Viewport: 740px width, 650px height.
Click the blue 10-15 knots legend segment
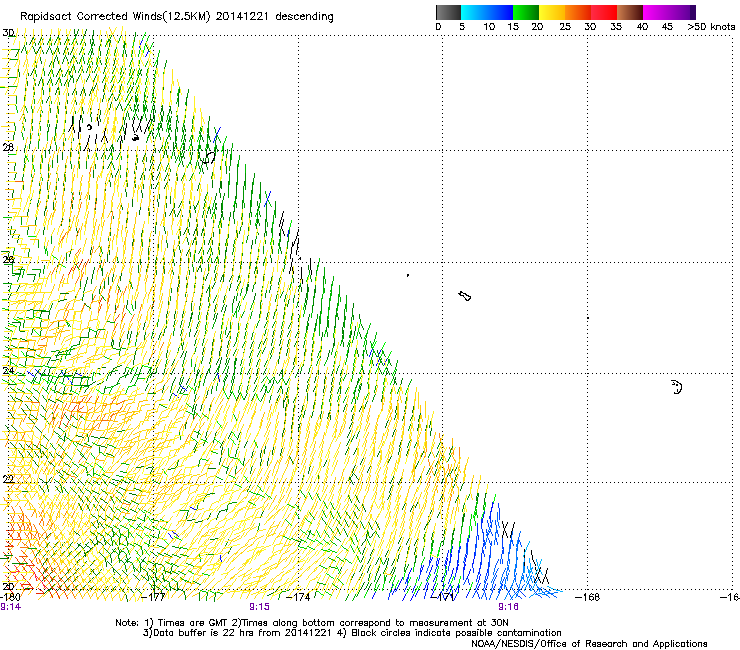500,12
